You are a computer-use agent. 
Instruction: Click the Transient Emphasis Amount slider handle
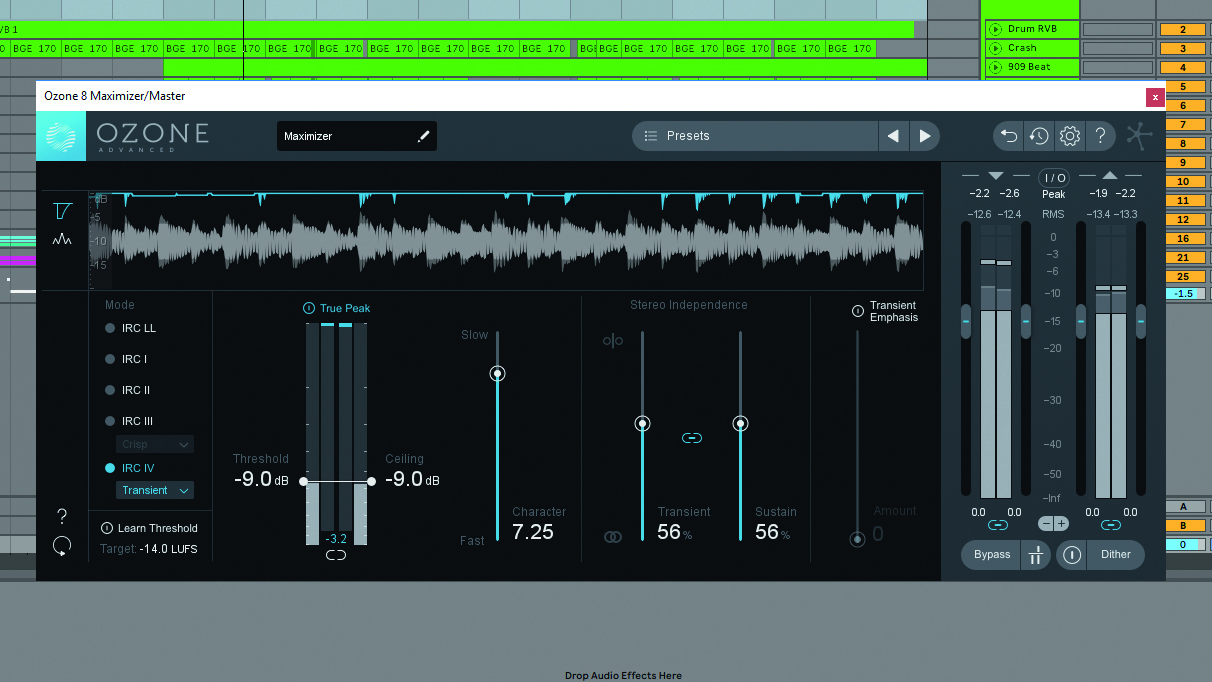[857, 539]
